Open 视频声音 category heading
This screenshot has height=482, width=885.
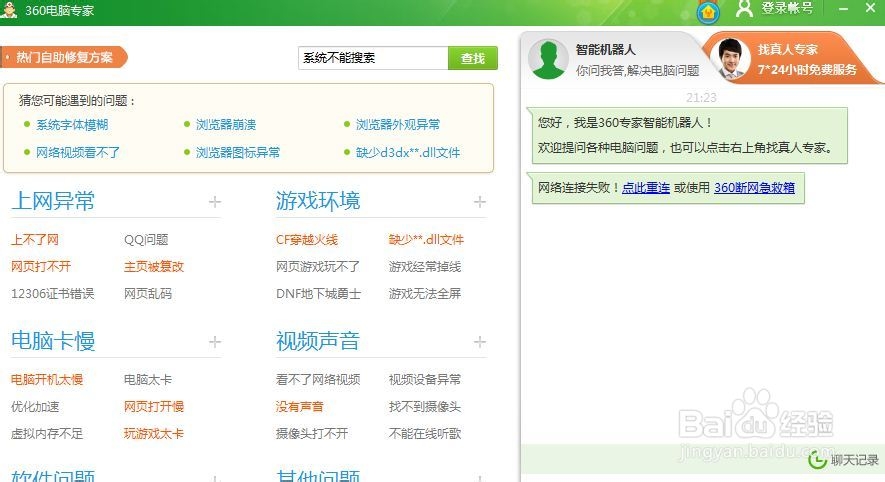(318, 341)
